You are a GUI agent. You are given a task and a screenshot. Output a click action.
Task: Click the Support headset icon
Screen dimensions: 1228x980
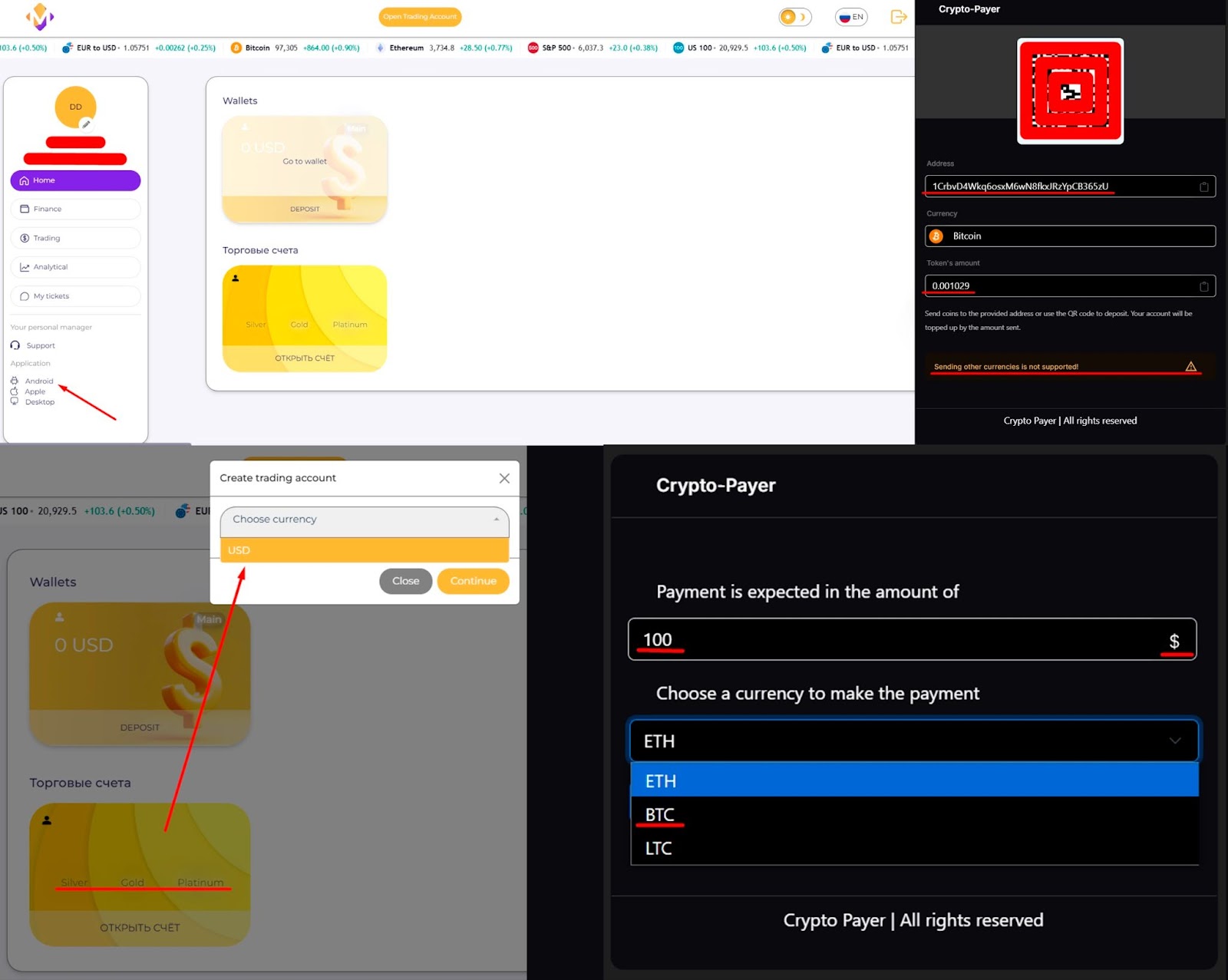pyautogui.click(x=15, y=345)
